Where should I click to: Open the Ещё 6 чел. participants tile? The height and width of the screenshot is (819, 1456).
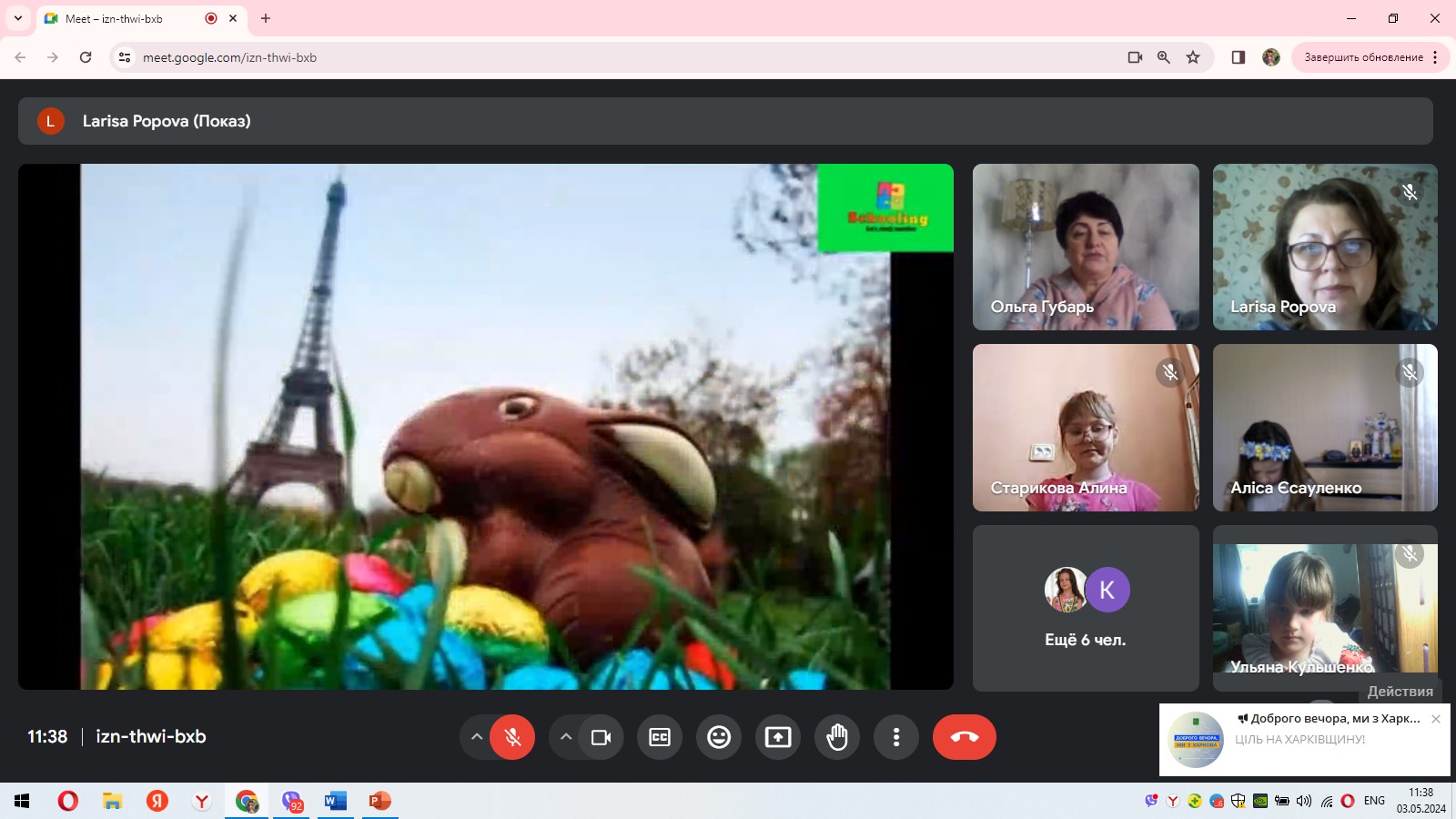(1085, 608)
